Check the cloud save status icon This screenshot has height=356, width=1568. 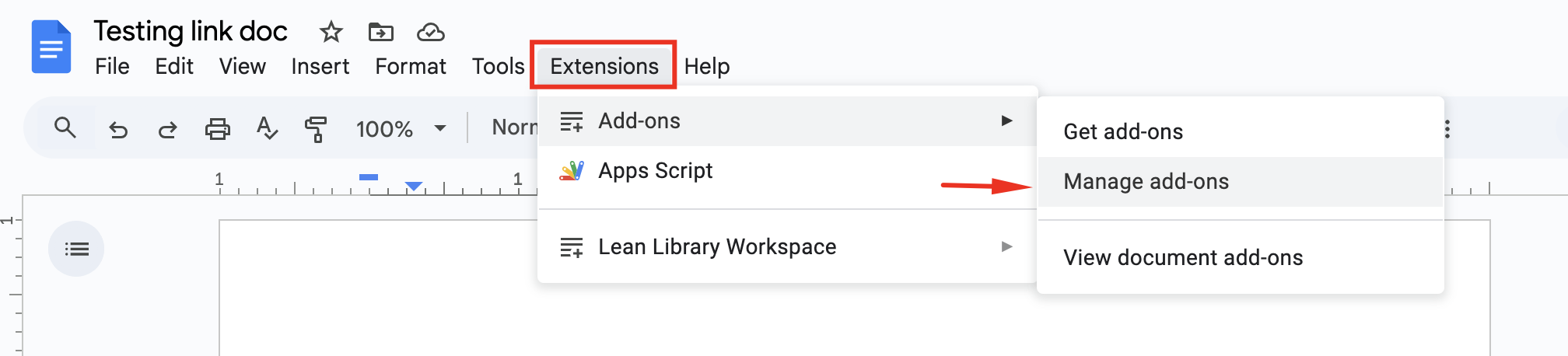(431, 32)
